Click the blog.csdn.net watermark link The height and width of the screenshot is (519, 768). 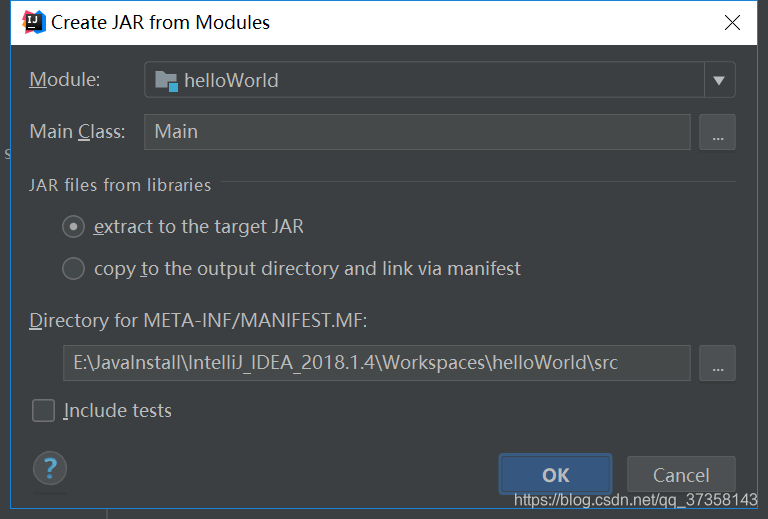pyautogui.click(x=635, y=500)
